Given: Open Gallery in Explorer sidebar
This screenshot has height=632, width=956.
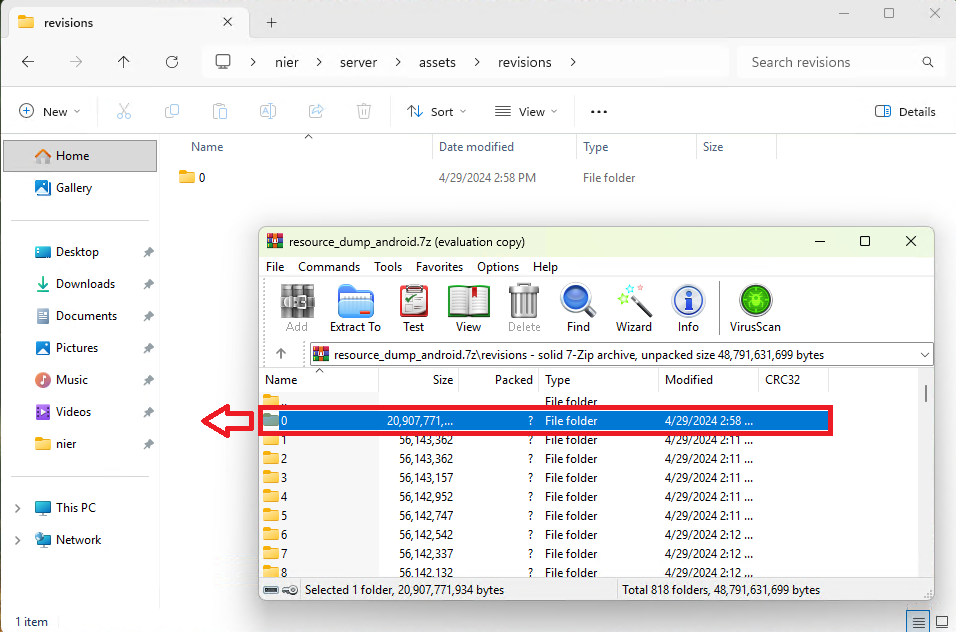Looking at the screenshot, I should [x=74, y=188].
